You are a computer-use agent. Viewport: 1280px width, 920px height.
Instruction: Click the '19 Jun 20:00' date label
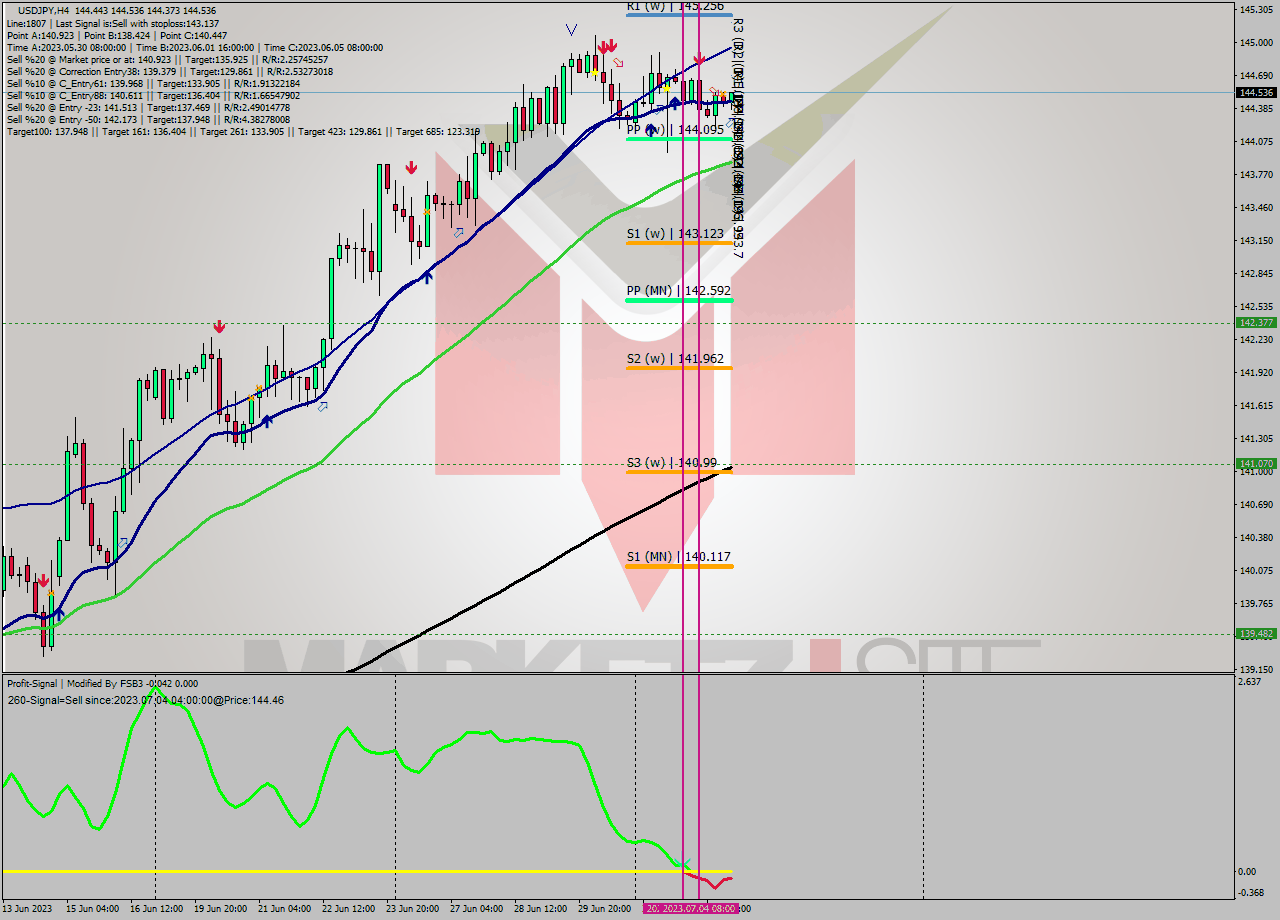[220, 909]
